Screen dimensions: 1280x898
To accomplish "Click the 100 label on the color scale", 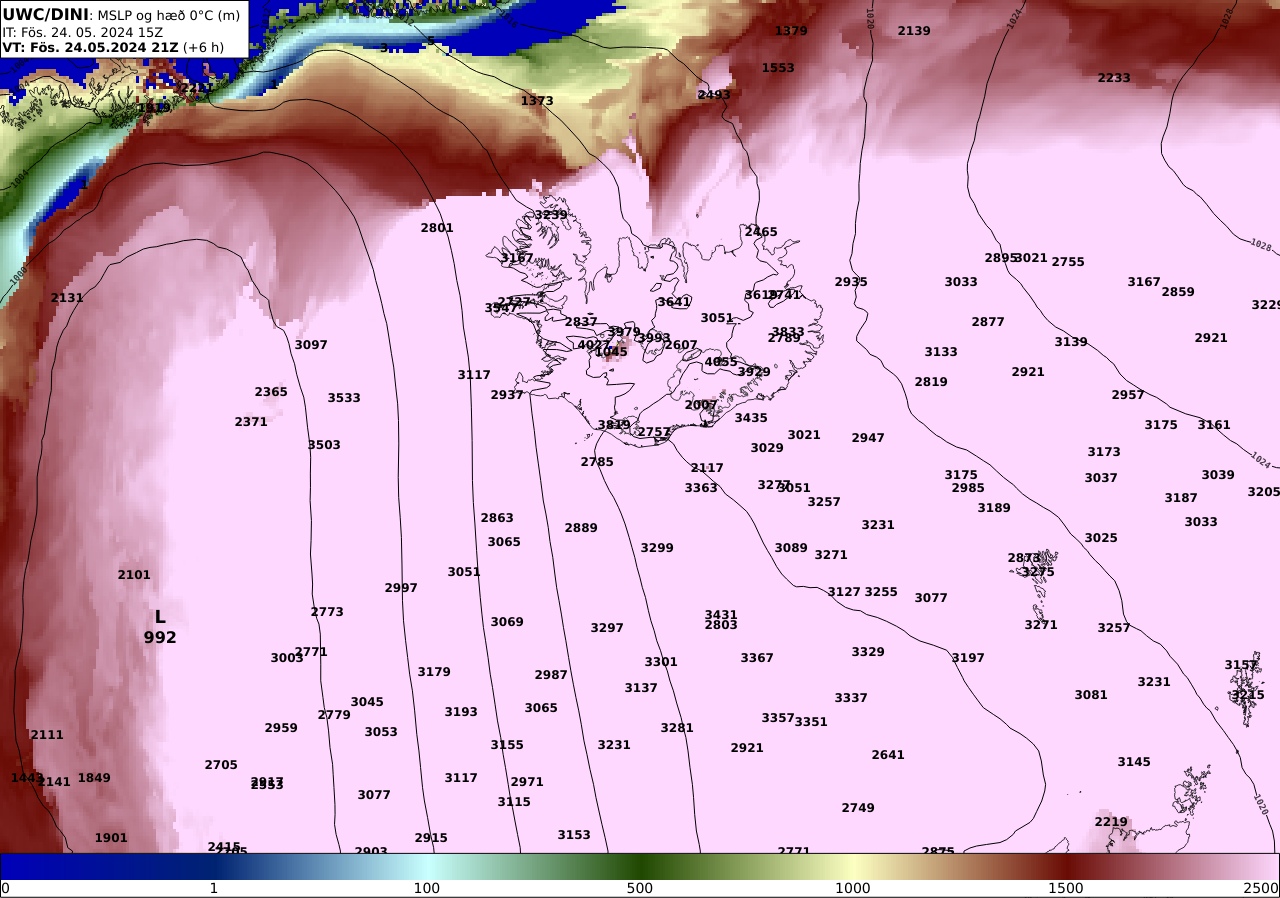I will tap(427, 888).
